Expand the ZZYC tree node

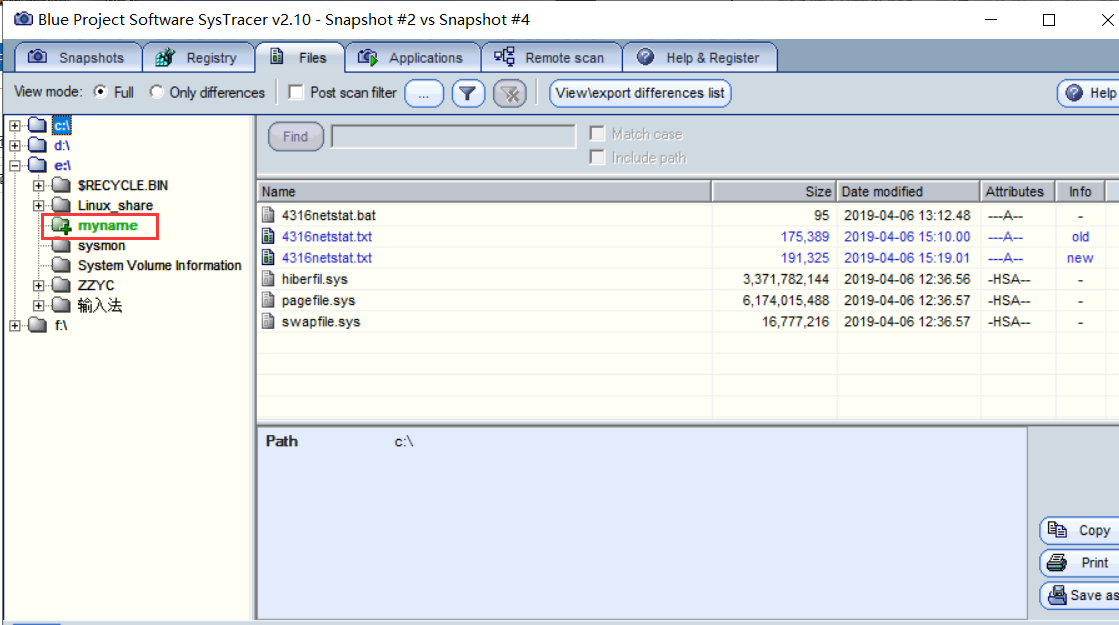(x=39, y=285)
